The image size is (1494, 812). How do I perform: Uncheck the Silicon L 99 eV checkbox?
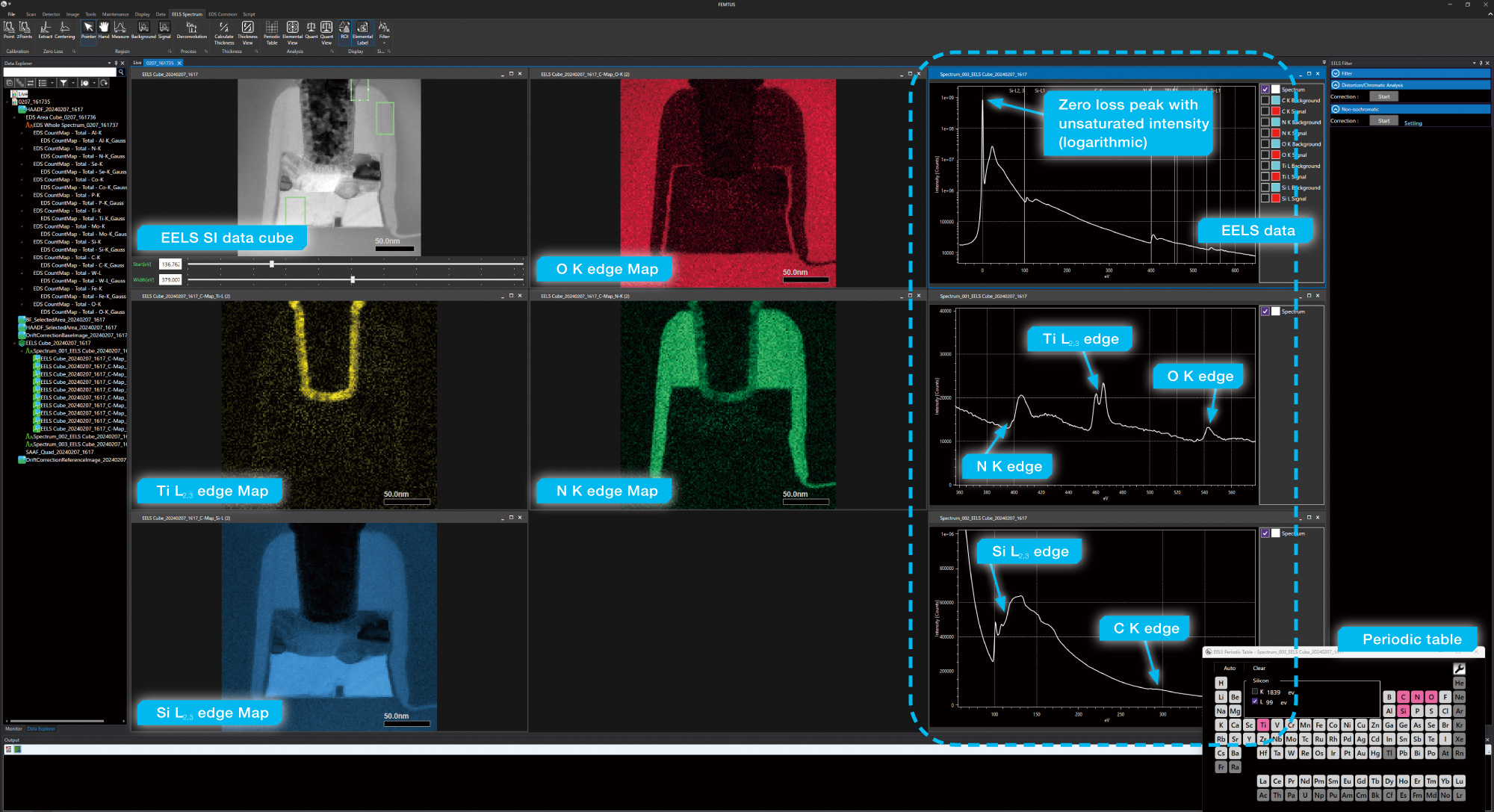1255,701
